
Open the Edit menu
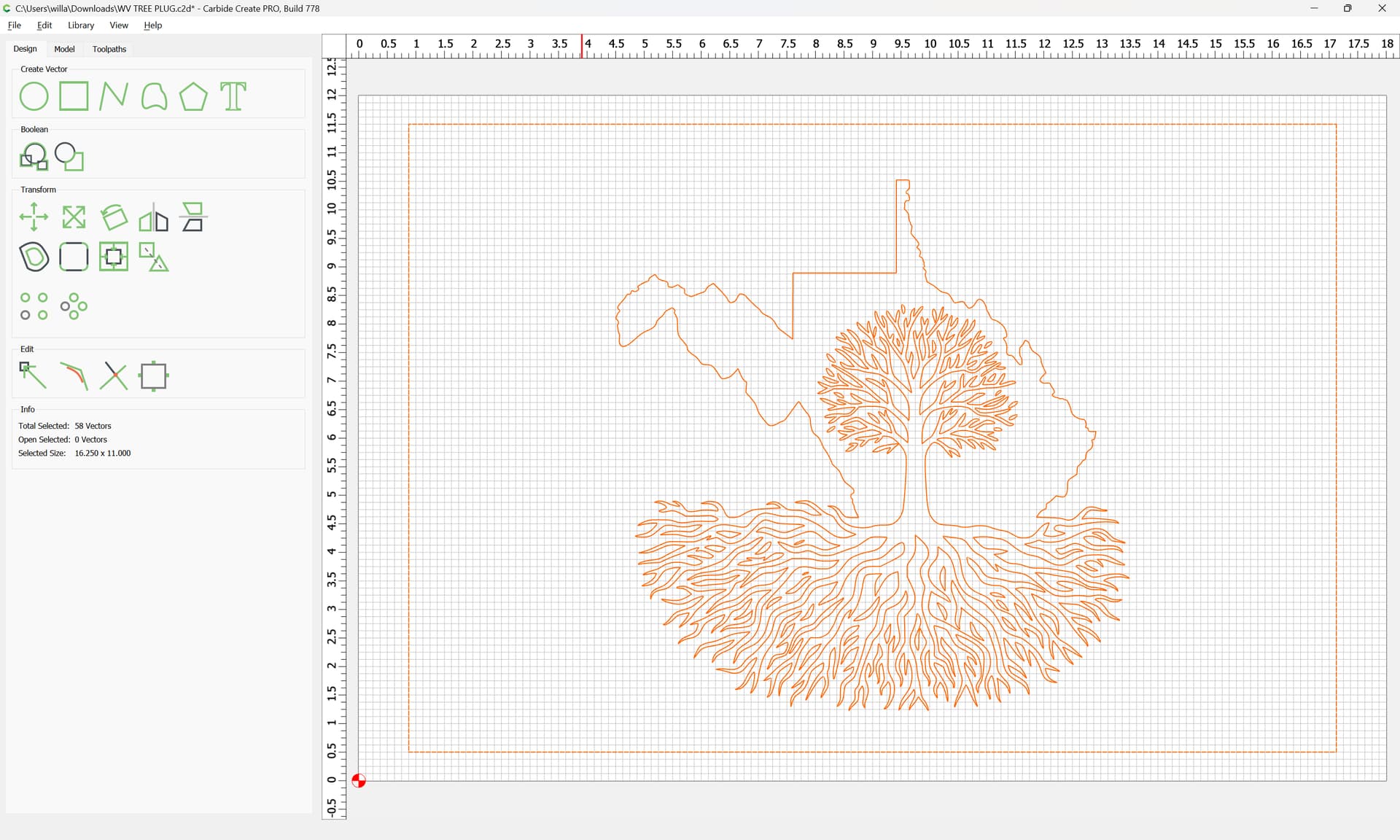pos(44,25)
